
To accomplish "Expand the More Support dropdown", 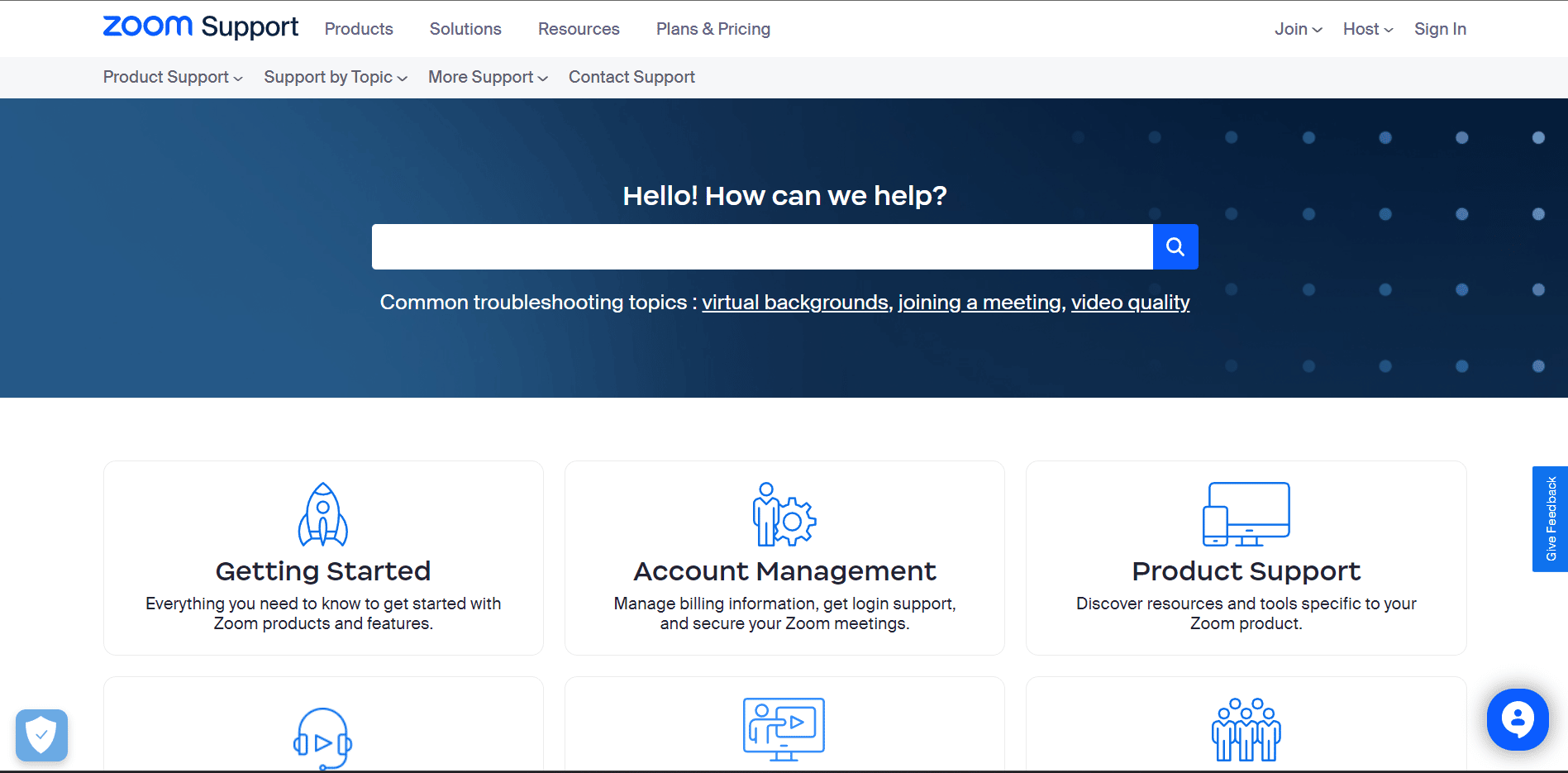I will click(x=488, y=77).
